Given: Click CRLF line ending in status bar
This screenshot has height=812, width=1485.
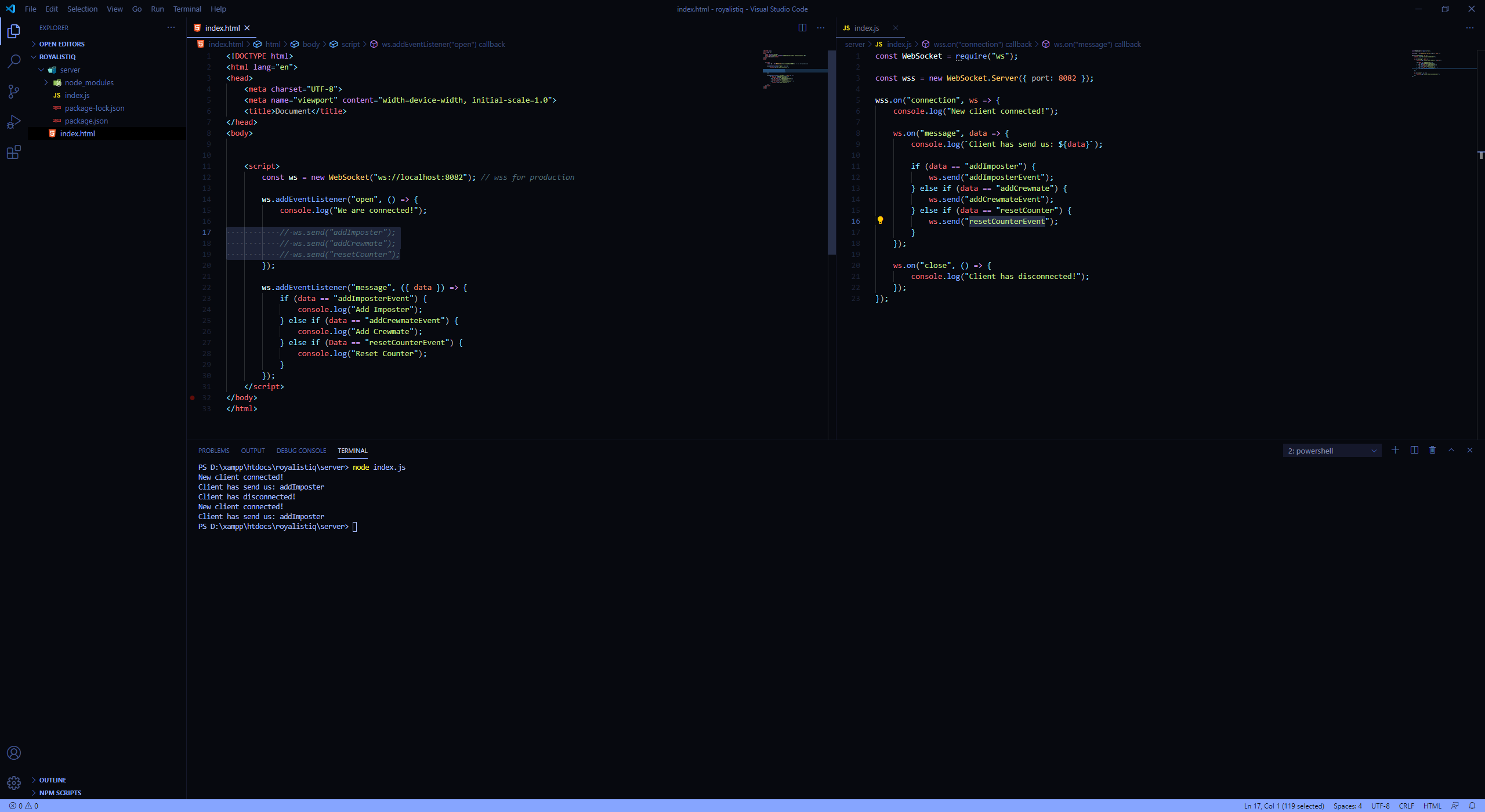Looking at the screenshot, I should 1406,806.
